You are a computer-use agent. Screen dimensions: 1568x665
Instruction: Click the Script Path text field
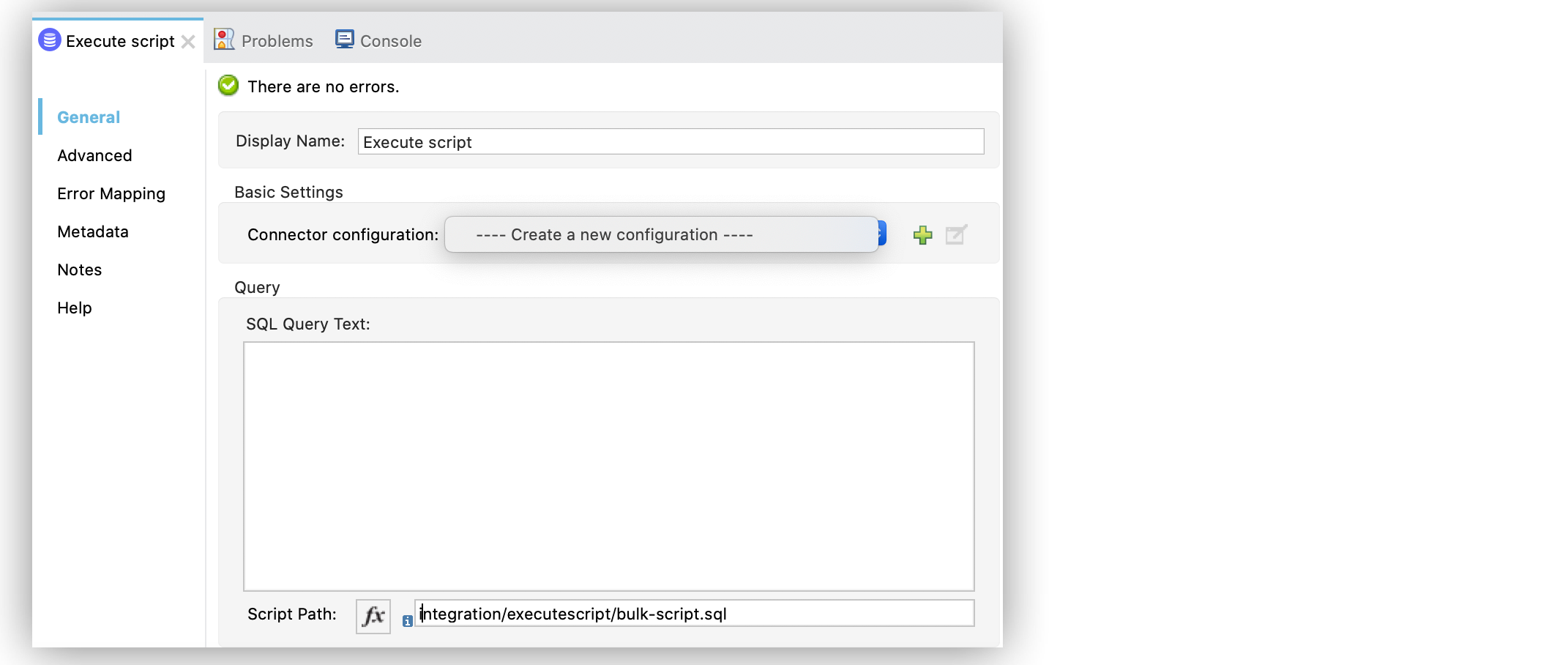point(694,614)
